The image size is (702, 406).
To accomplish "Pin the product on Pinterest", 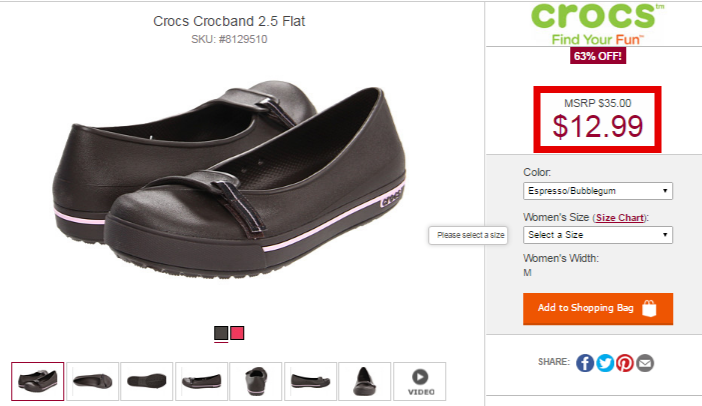I will [625, 363].
